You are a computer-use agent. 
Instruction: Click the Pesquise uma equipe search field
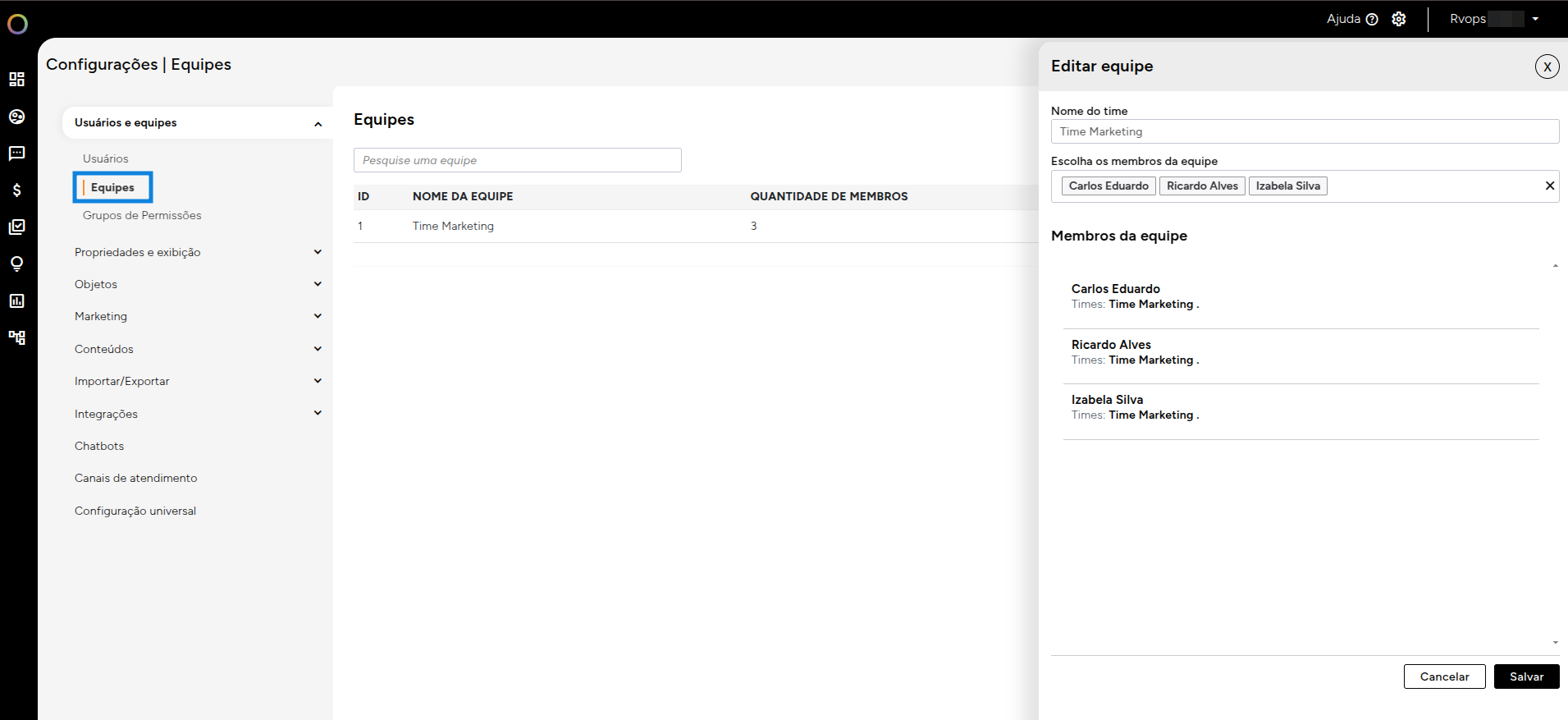tap(517, 160)
